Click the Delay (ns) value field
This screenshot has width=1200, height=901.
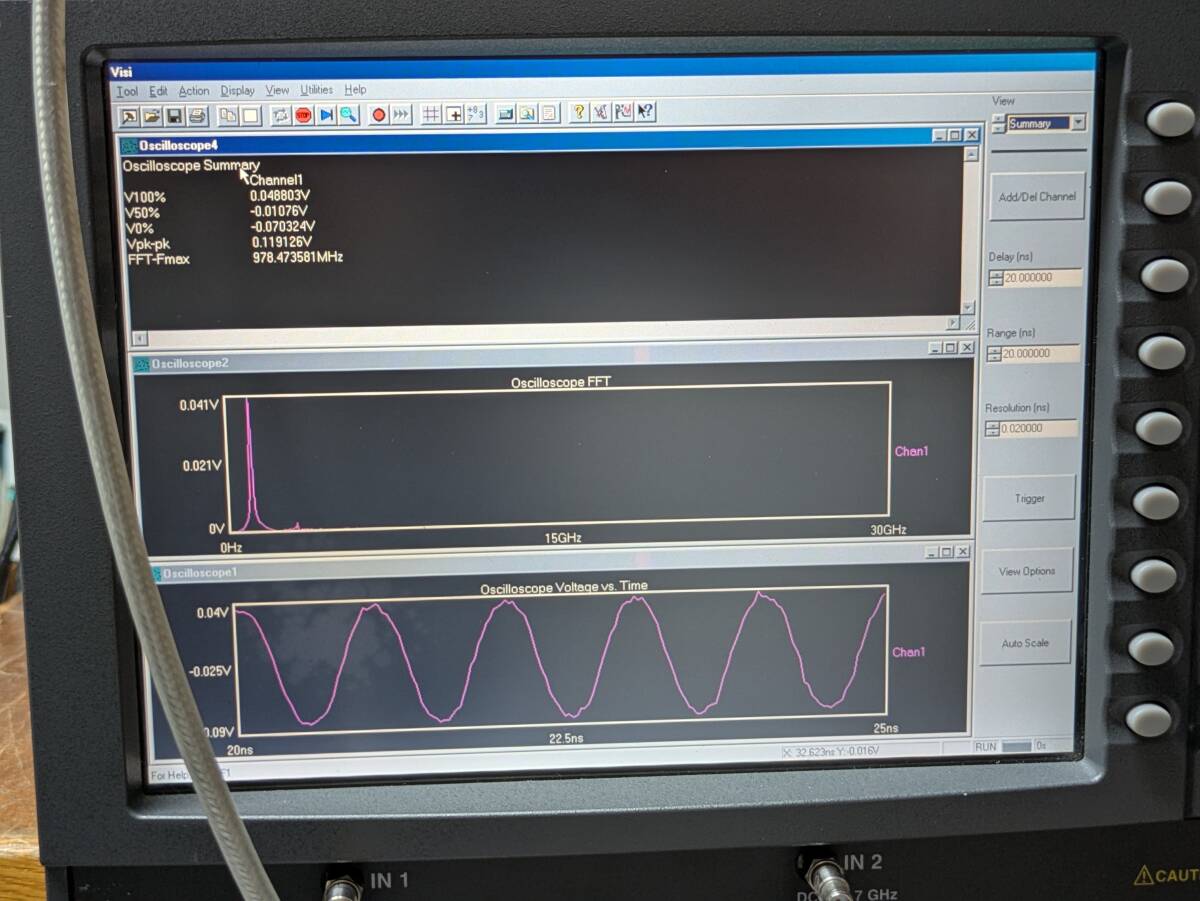[x=1042, y=278]
